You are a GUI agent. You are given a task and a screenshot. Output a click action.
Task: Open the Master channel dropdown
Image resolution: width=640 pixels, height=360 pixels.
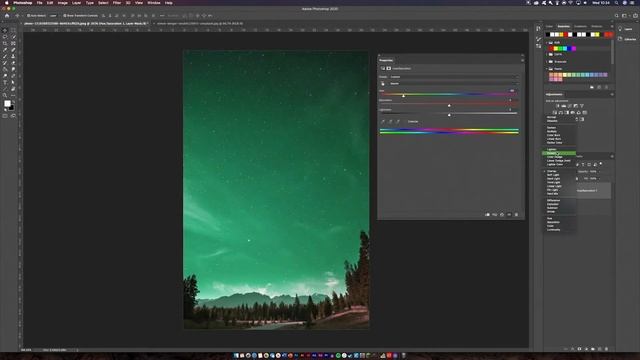(453, 84)
